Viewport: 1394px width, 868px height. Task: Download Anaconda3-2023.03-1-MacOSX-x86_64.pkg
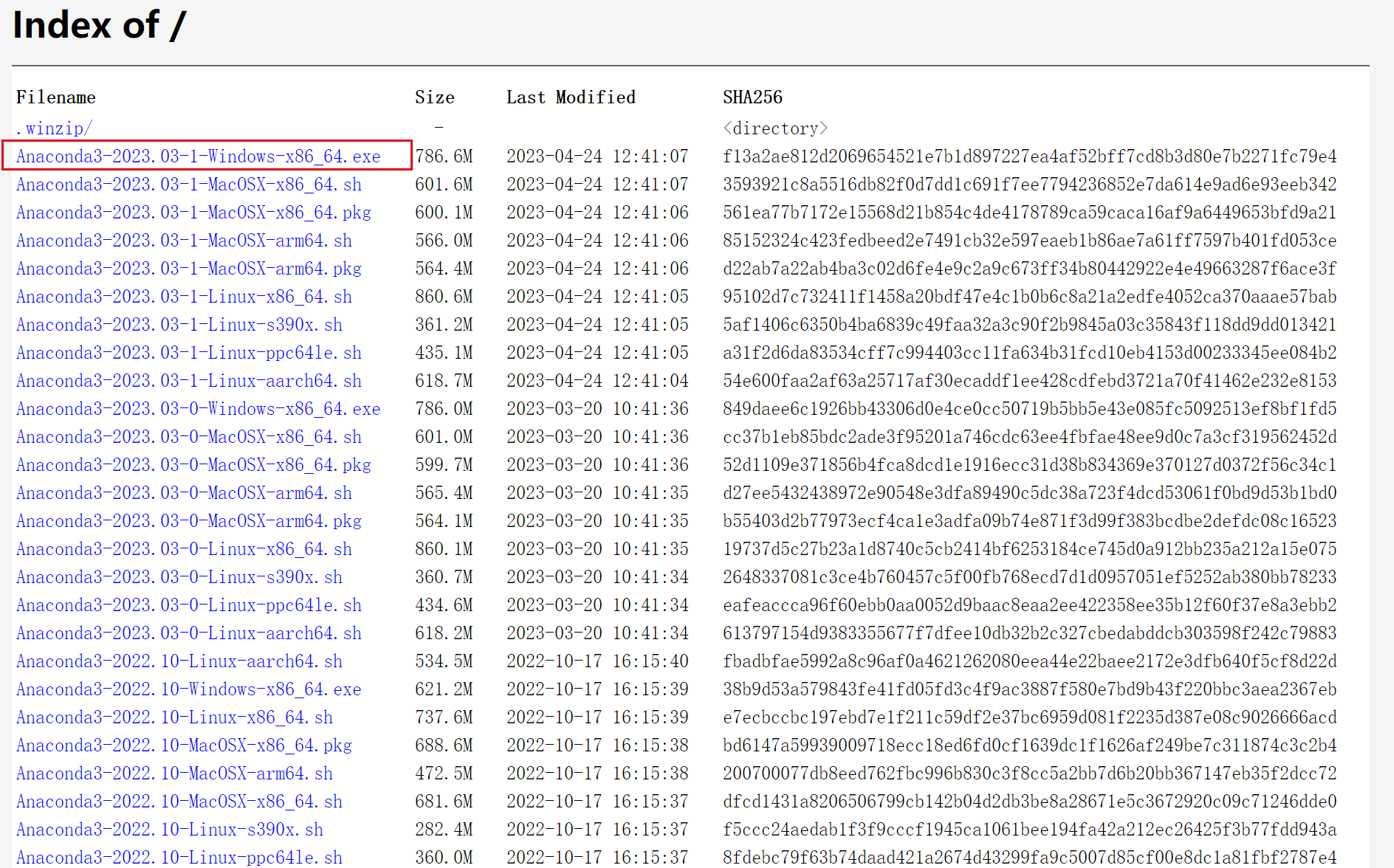click(x=193, y=213)
